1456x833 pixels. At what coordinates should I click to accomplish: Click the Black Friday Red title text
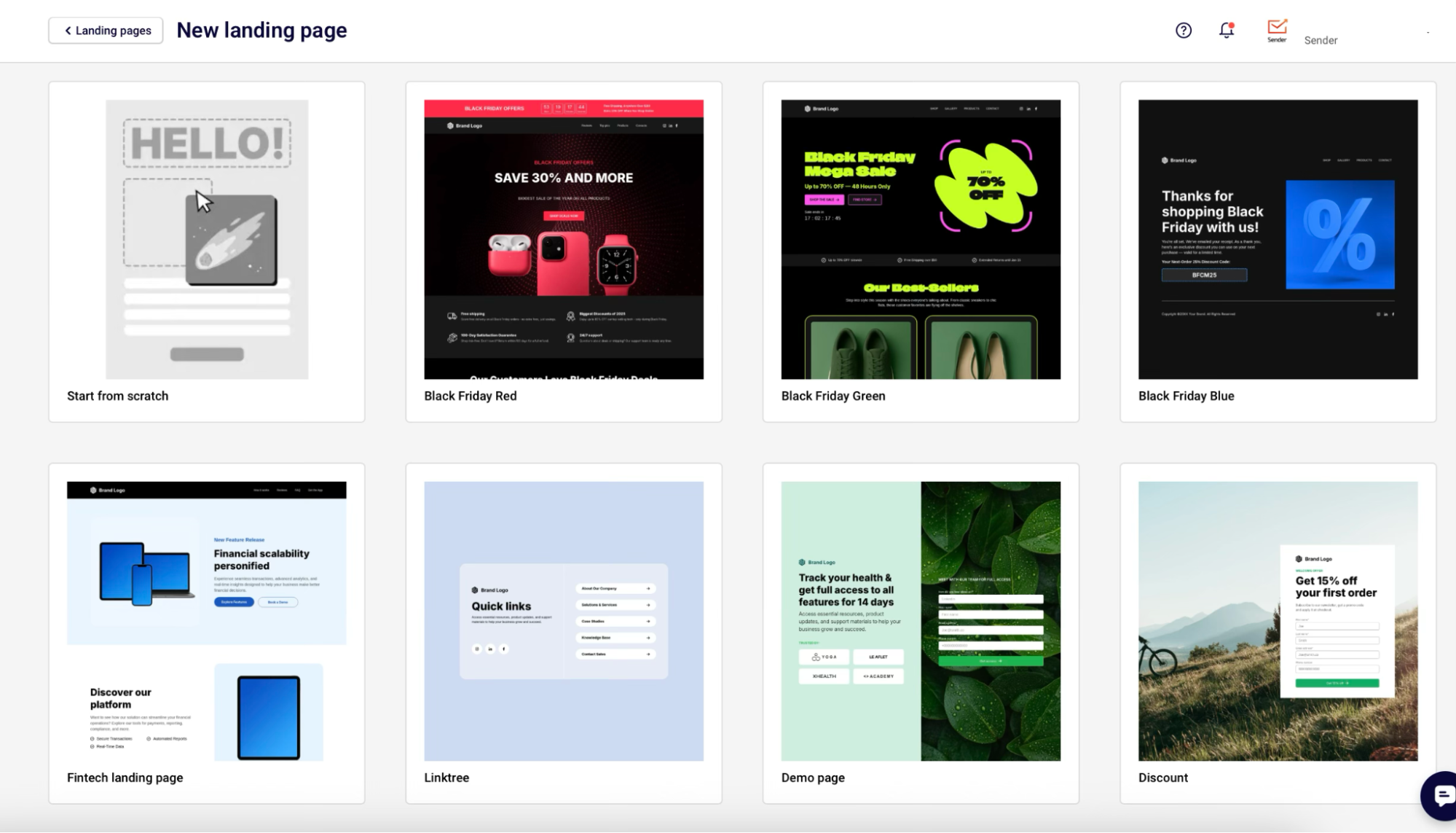click(x=470, y=396)
